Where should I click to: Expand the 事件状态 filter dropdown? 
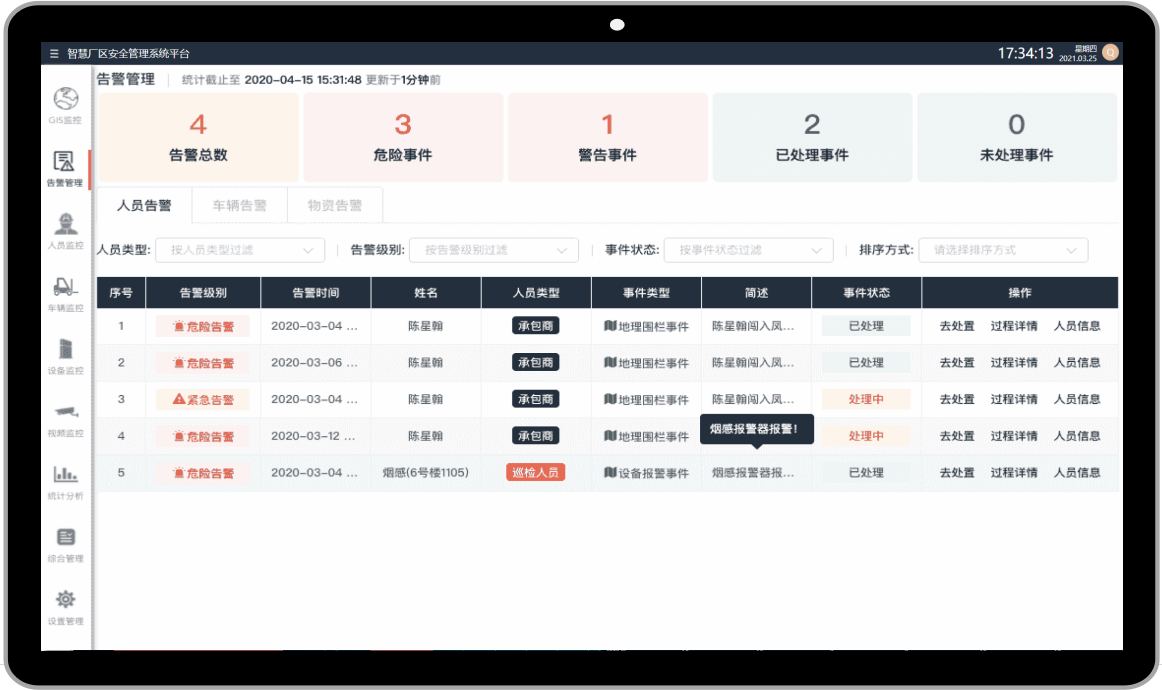[x=748, y=250]
